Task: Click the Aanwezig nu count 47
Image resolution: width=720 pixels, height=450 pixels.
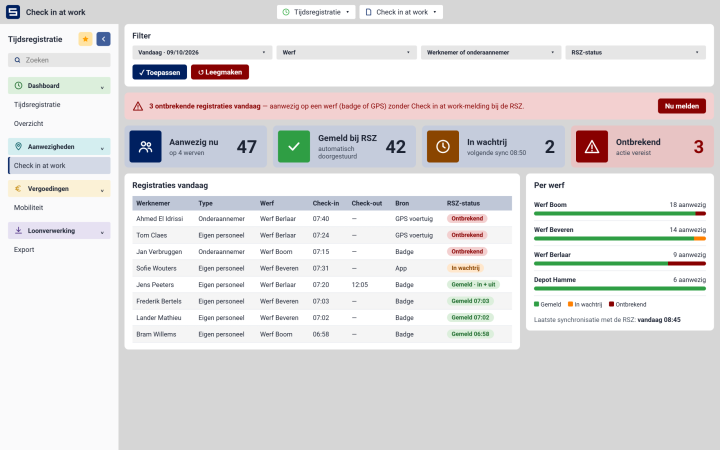Action: pyautogui.click(x=247, y=147)
